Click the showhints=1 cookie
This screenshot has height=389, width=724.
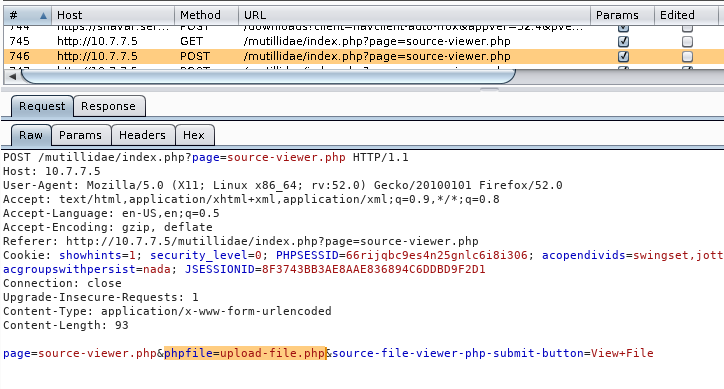[97, 255]
